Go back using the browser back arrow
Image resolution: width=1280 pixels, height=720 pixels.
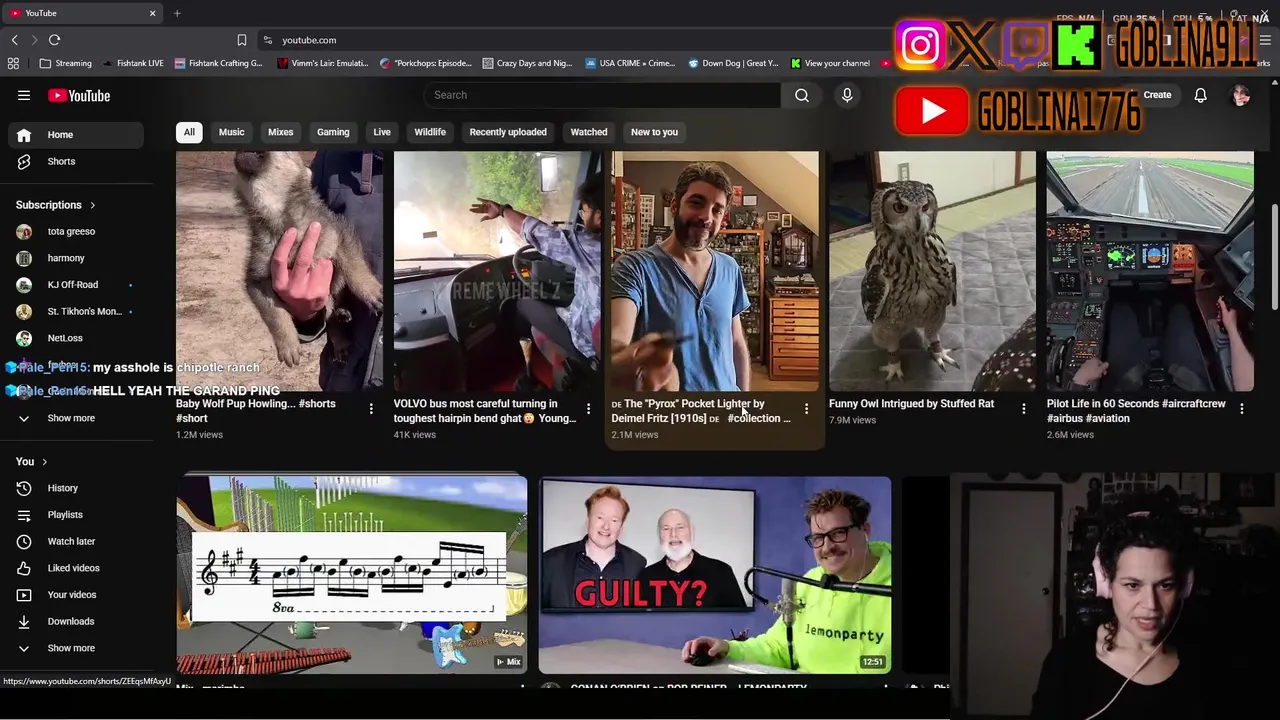pyautogui.click(x=14, y=40)
